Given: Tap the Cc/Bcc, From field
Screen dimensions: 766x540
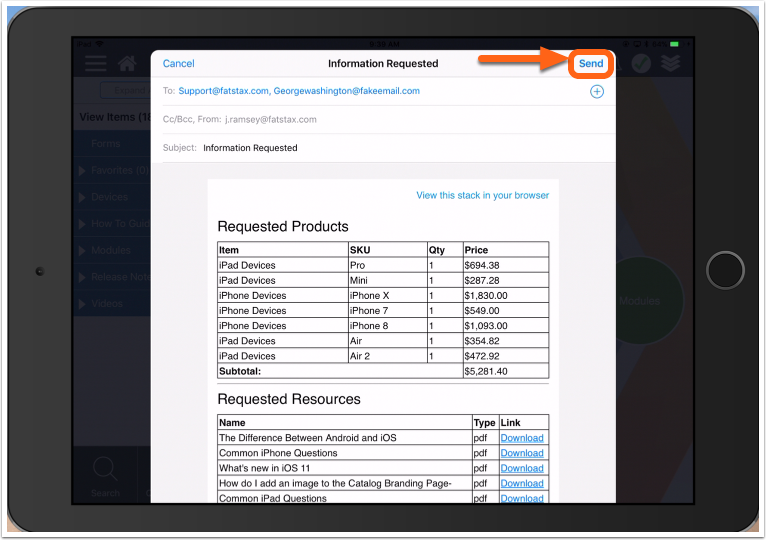Looking at the screenshot, I should pyautogui.click(x=383, y=120).
